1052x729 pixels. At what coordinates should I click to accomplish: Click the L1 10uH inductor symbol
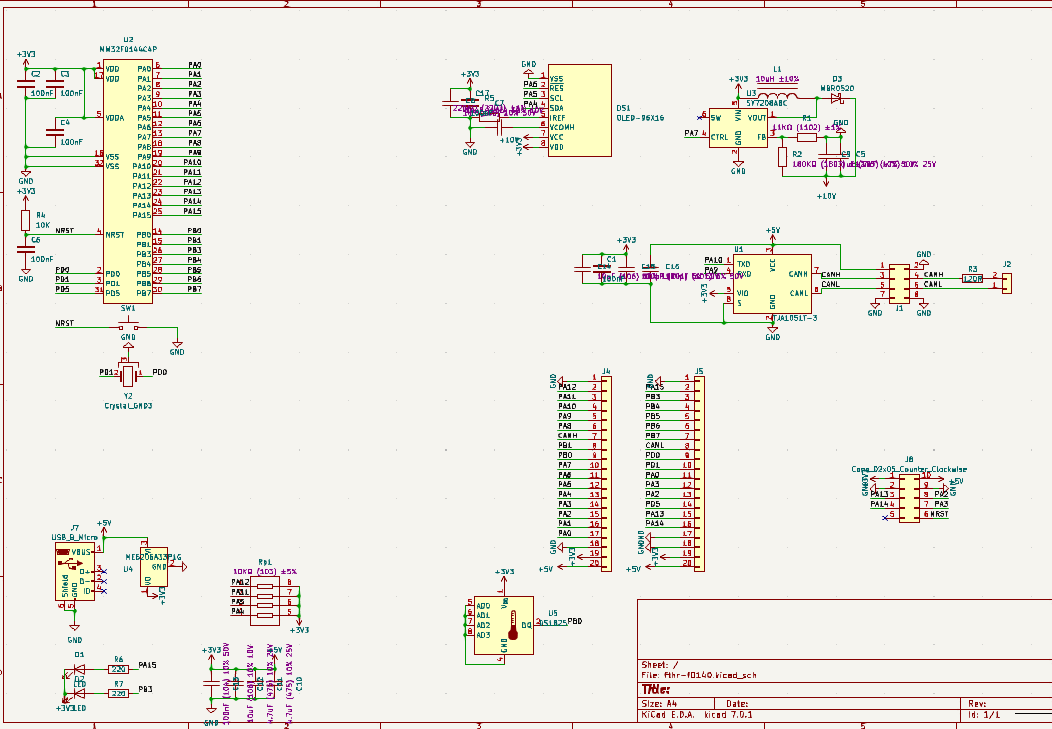tap(777, 97)
